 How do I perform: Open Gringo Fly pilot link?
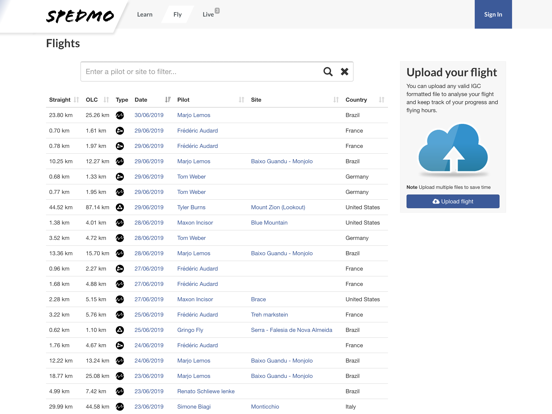pos(190,330)
